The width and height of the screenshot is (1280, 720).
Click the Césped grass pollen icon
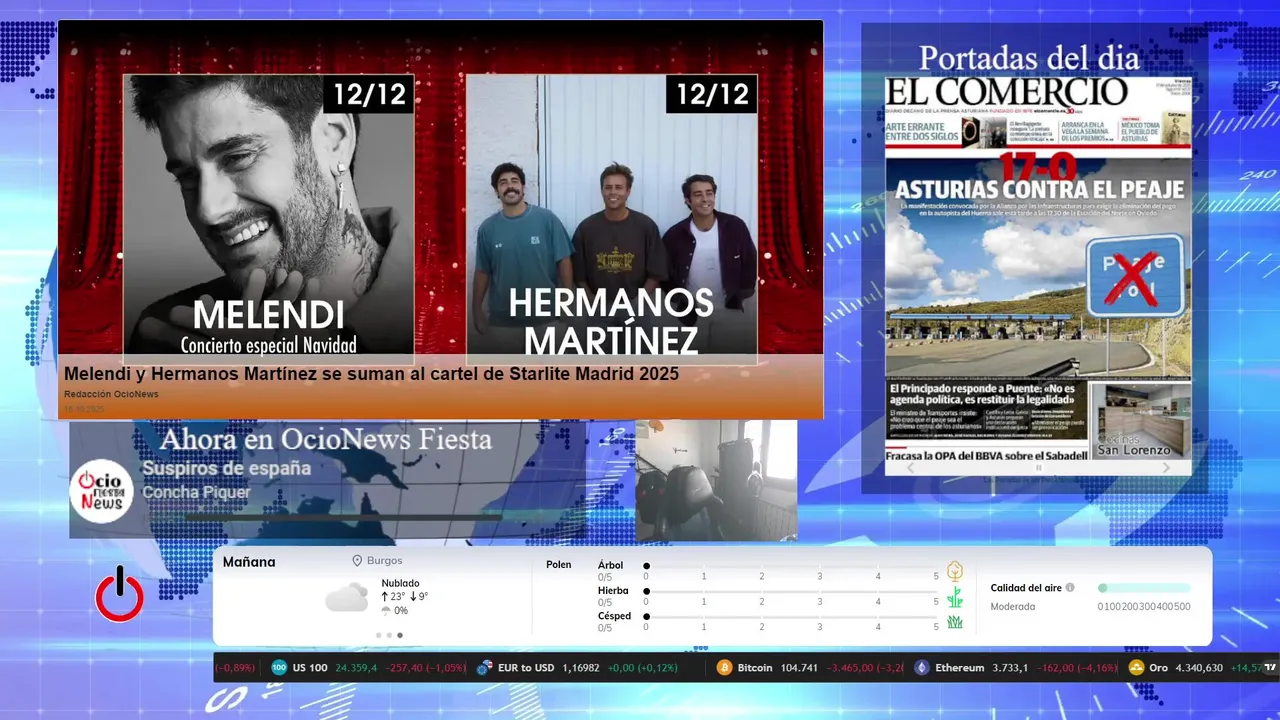click(955, 622)
